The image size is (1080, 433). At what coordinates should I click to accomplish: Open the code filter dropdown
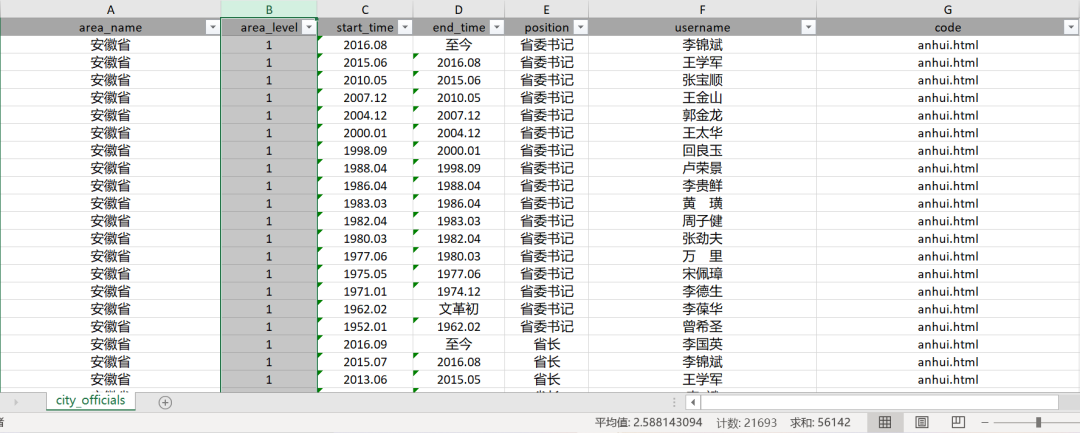[1071, 28]
